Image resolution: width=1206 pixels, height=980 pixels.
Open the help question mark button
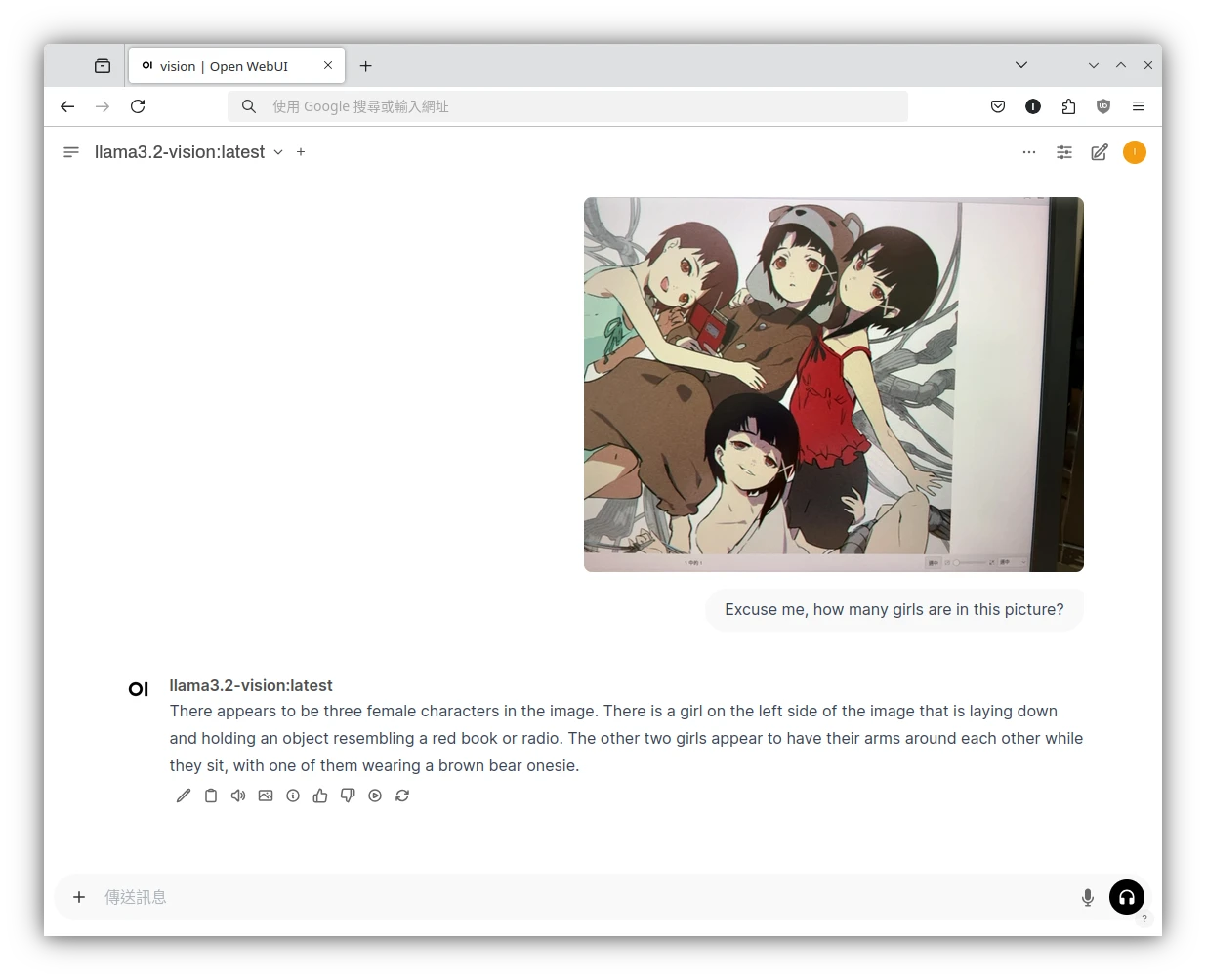point(1144,919)
